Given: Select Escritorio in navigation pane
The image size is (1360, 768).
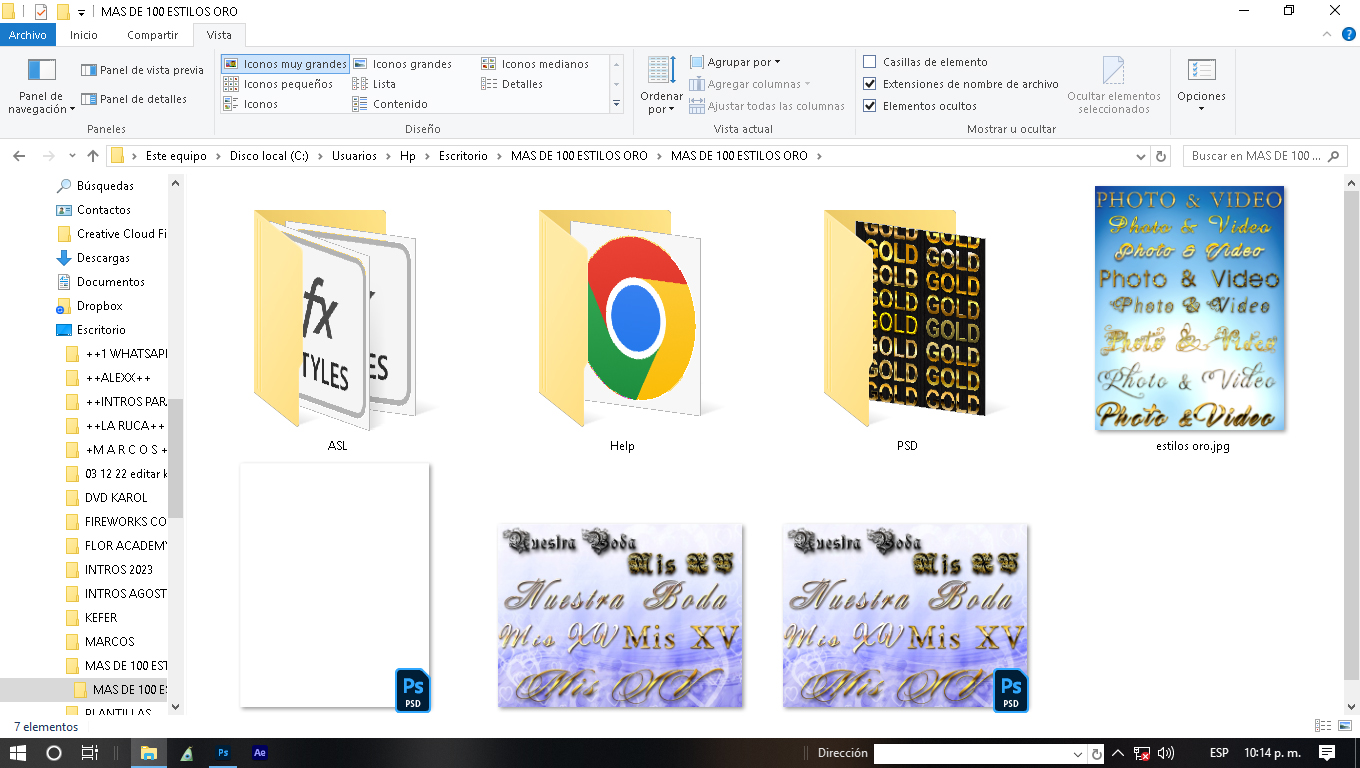Looking at the screenshot, I should 101,330.
